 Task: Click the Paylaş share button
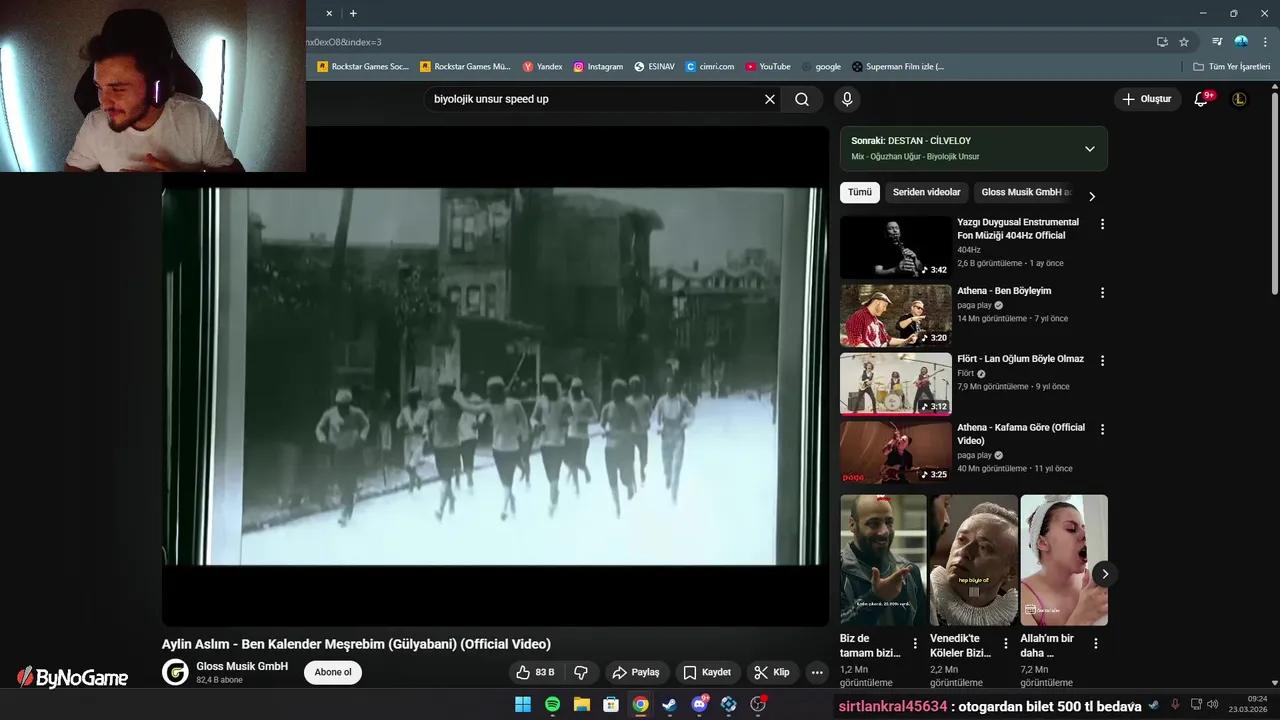636,673
